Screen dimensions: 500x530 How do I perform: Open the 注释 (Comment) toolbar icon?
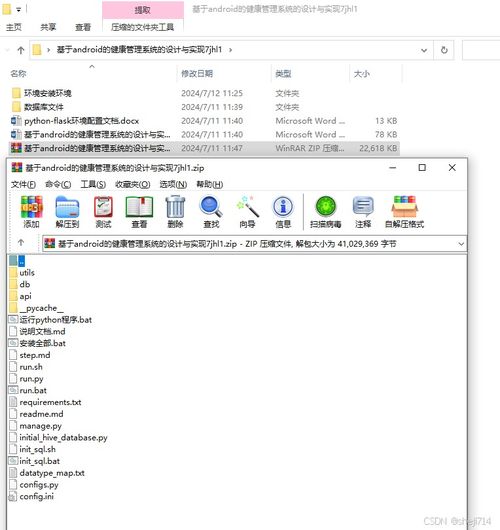[x=363, y=212]
